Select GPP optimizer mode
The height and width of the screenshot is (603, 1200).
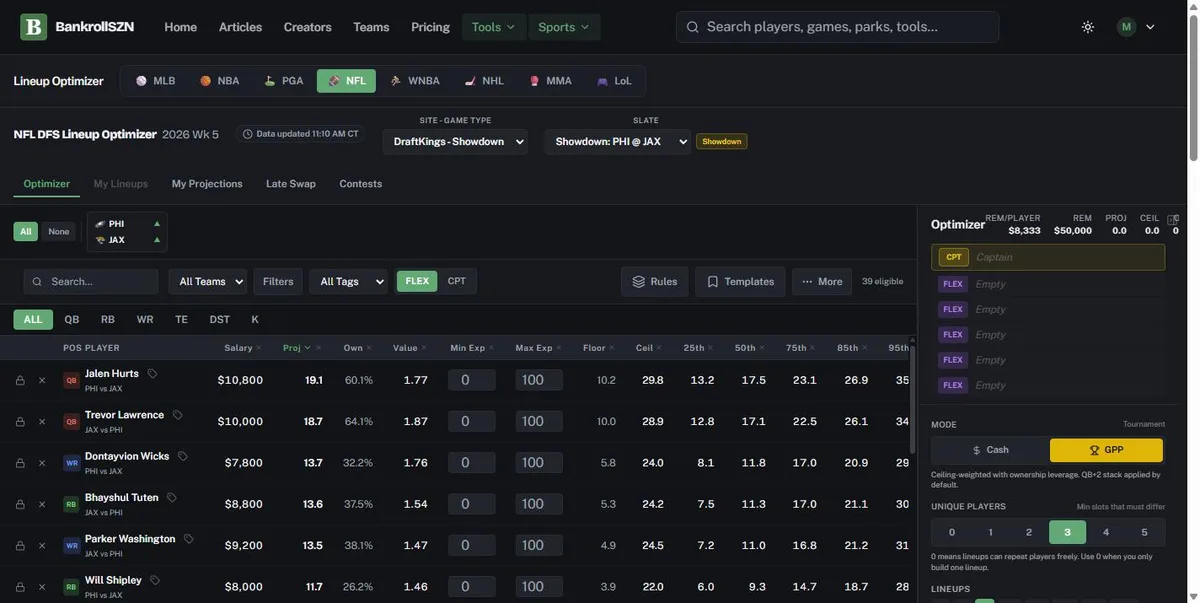1107,450
